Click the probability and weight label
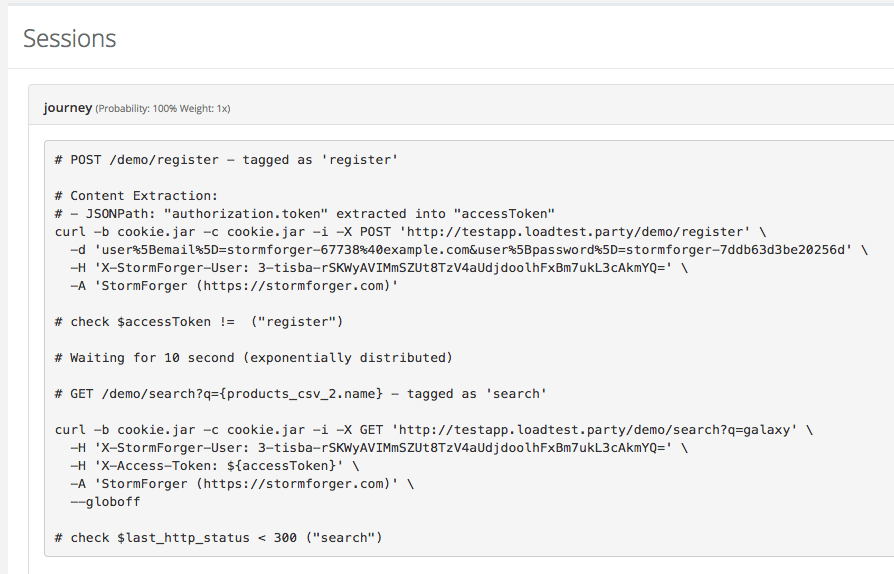 pyautogui.click(x=163, y=108)
